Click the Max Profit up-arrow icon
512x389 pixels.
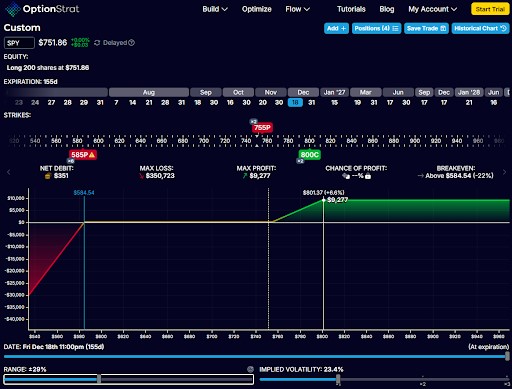245,176
